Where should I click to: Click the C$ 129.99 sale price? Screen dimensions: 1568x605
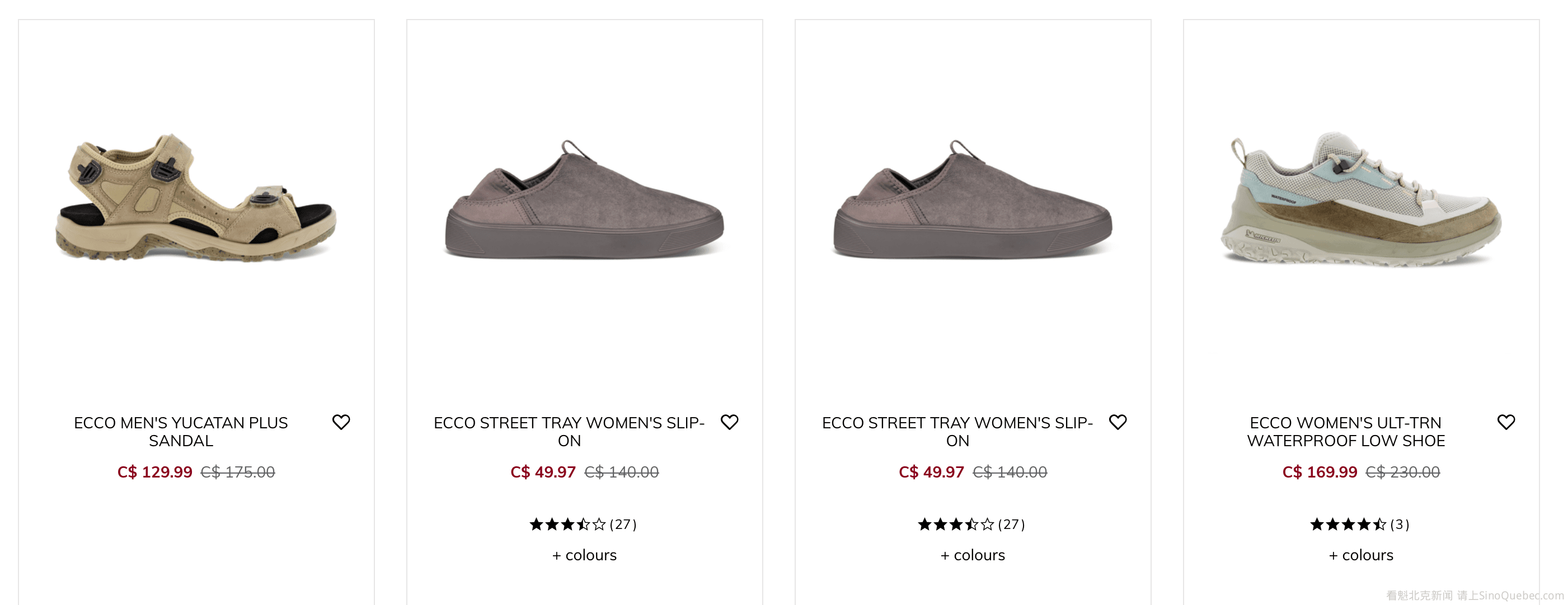154,472
